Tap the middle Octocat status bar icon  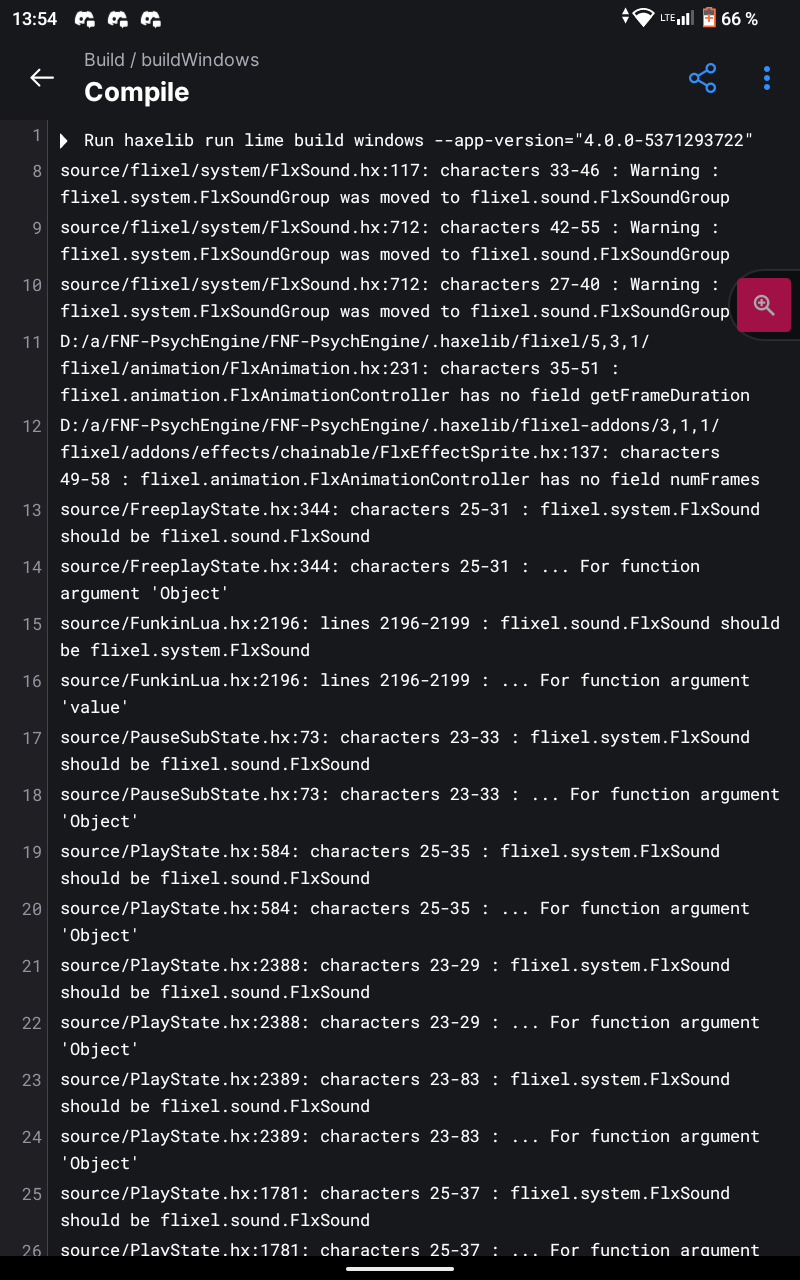coord(118,18)
